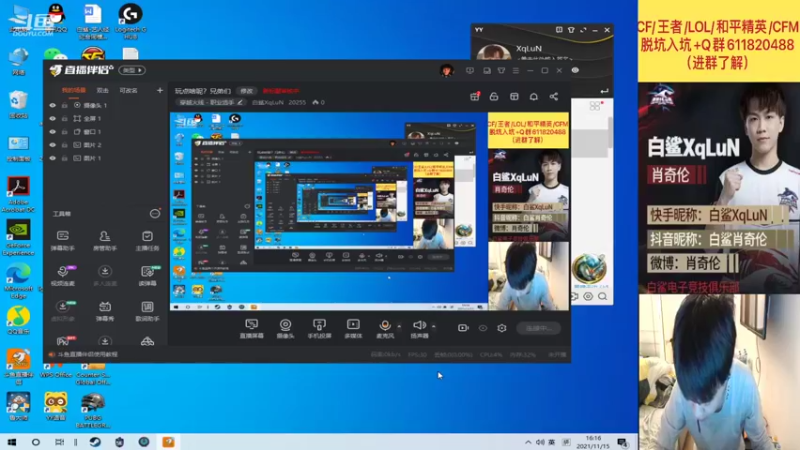Open the 弹幕助手 tool
The width and height of the screenshot is (800, 450).
coord(63,241)
